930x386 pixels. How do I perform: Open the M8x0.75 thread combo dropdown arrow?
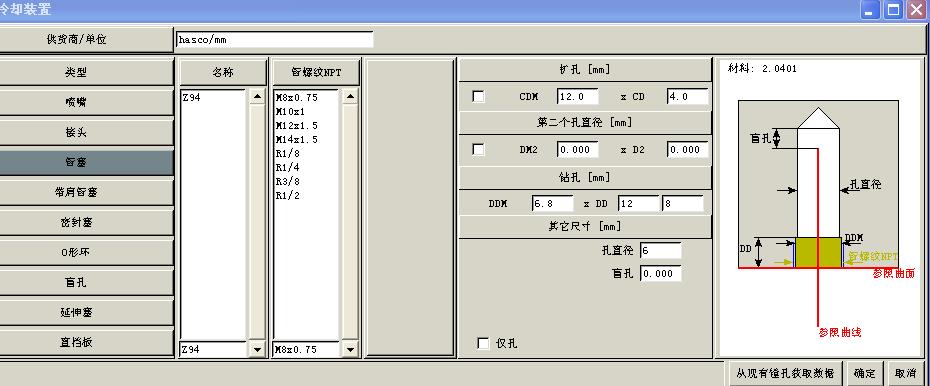click(x=350, y=350)
